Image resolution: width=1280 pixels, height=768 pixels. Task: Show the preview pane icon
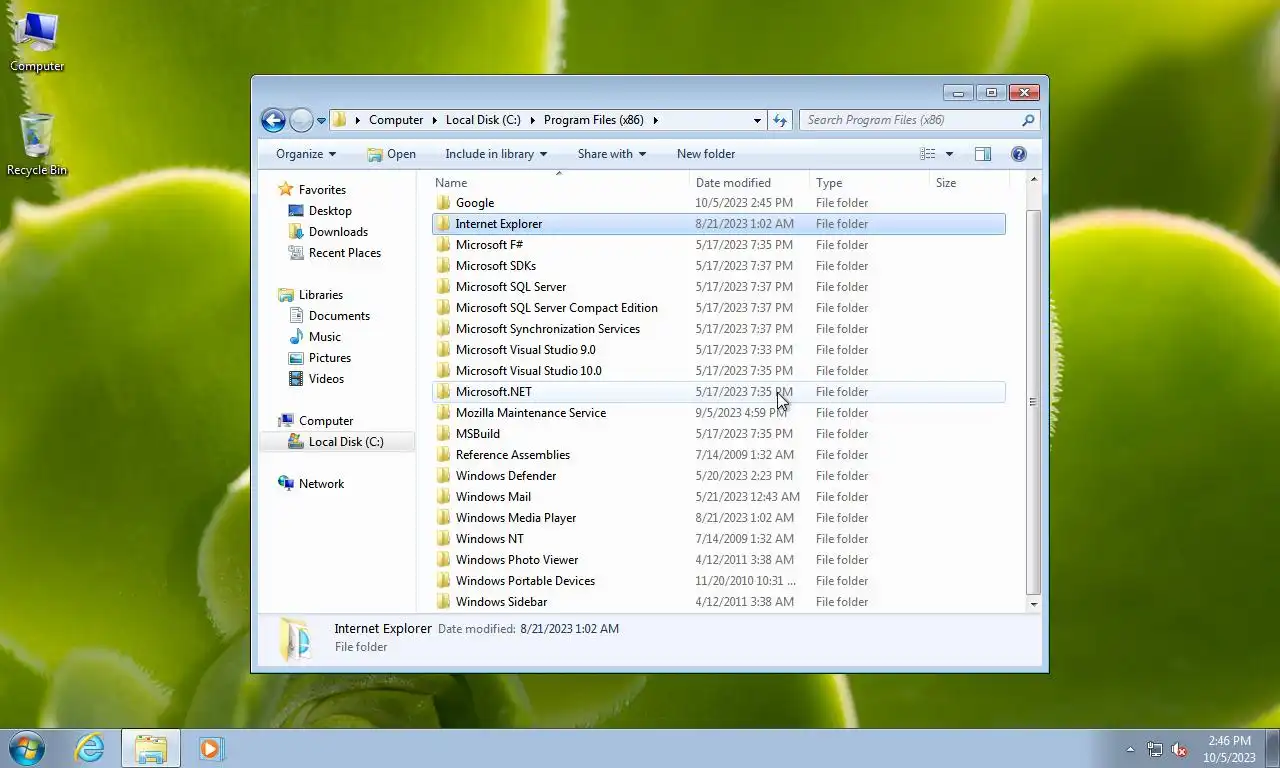click(983, 154)
